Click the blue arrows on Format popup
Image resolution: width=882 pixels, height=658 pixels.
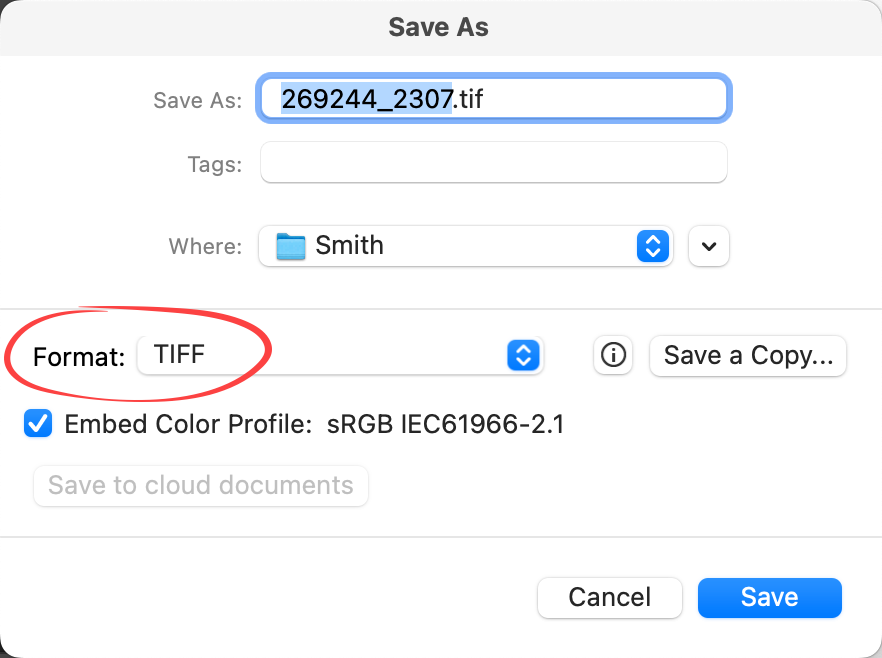[x=523, y=355]
